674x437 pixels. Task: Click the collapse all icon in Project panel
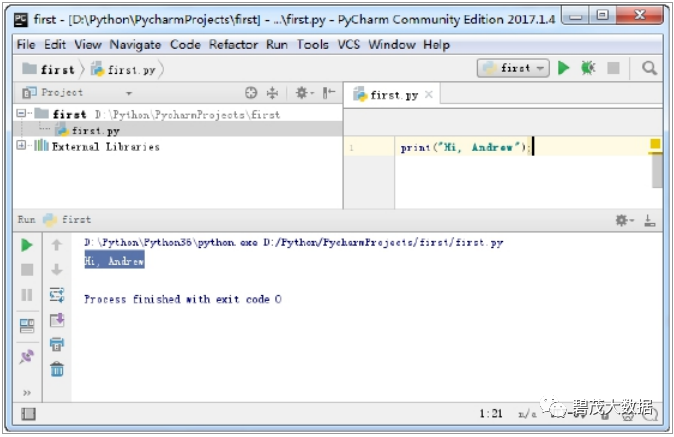(x=273, y=92)
